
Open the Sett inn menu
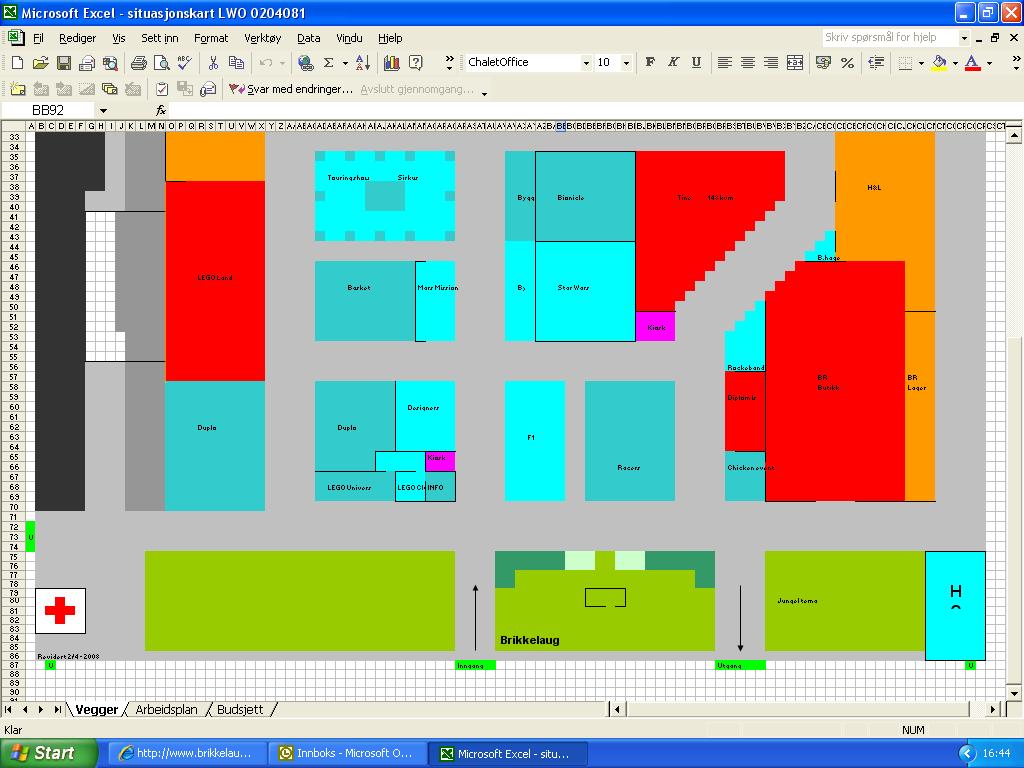click(x=160, y=38)
